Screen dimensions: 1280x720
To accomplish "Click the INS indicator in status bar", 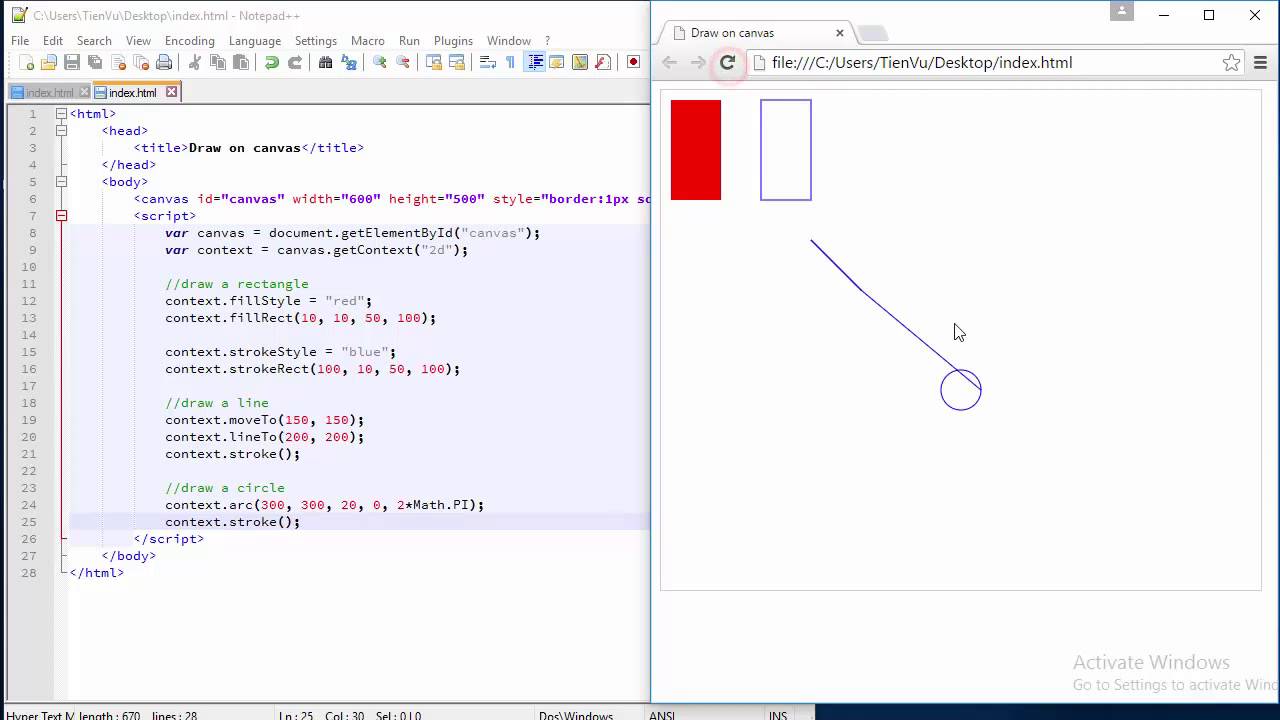I will pos(778,715).
